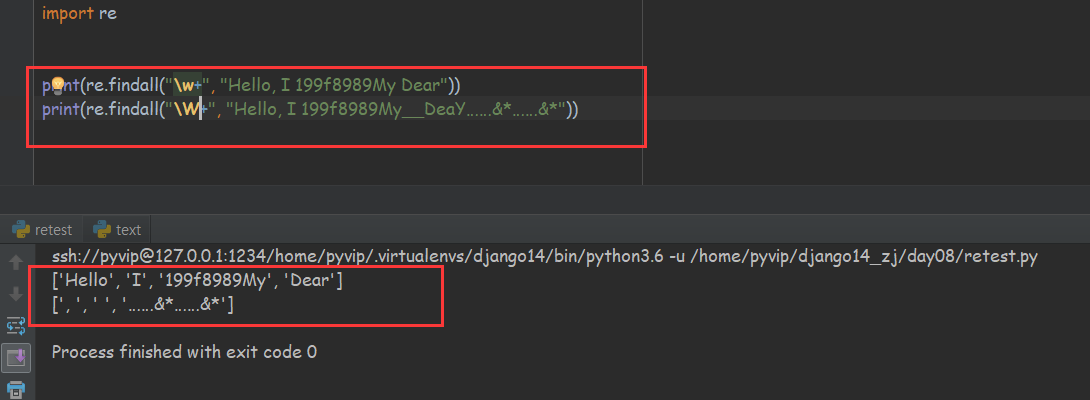Click output line ['Hello', 'I', '199f8989My', 'Dear']
Viewport: 1090px width, 400px height.
(197, 282)
